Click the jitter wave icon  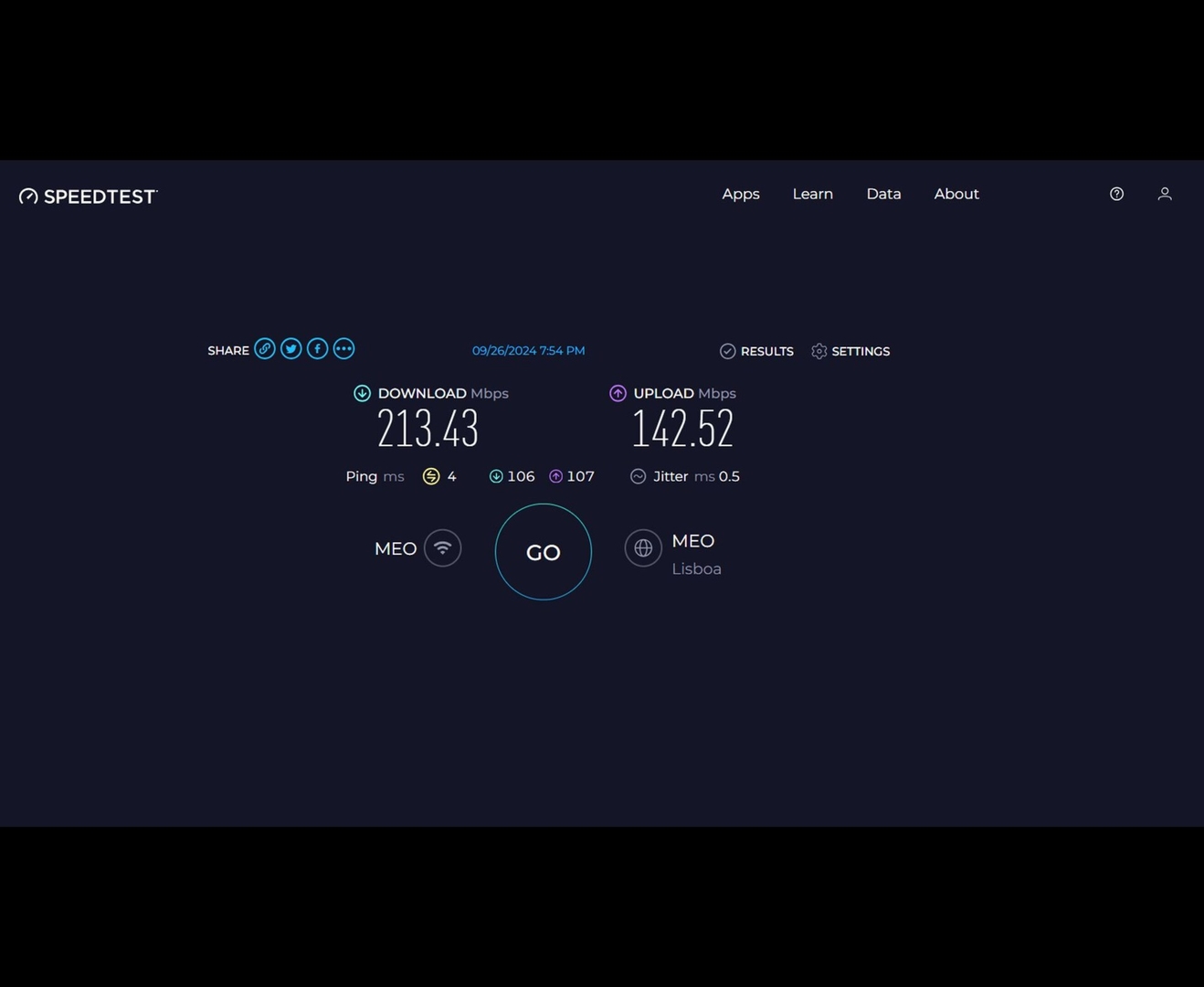(x=639, y=476)
